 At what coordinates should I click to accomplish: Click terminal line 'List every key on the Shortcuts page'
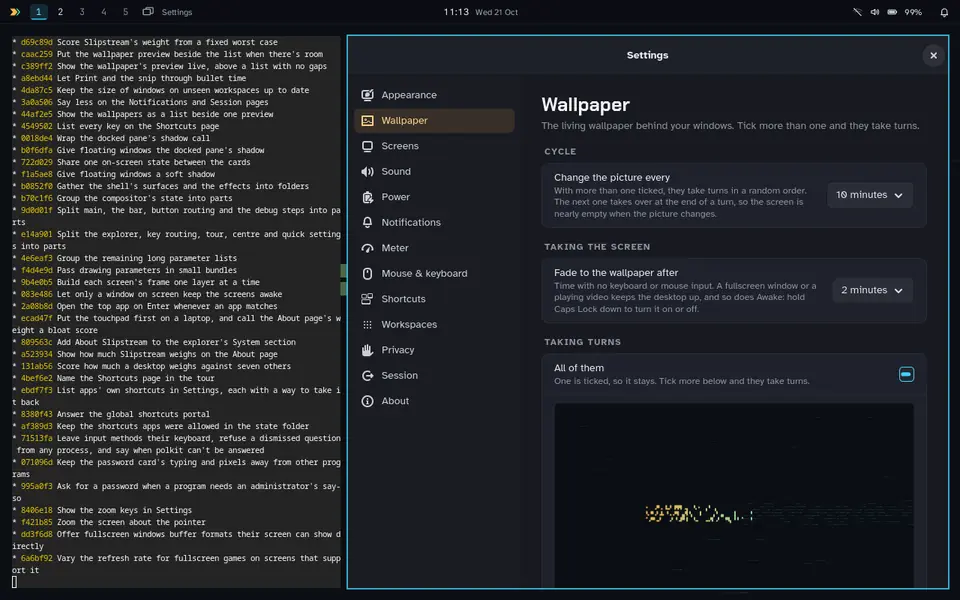tap(138, 126)
